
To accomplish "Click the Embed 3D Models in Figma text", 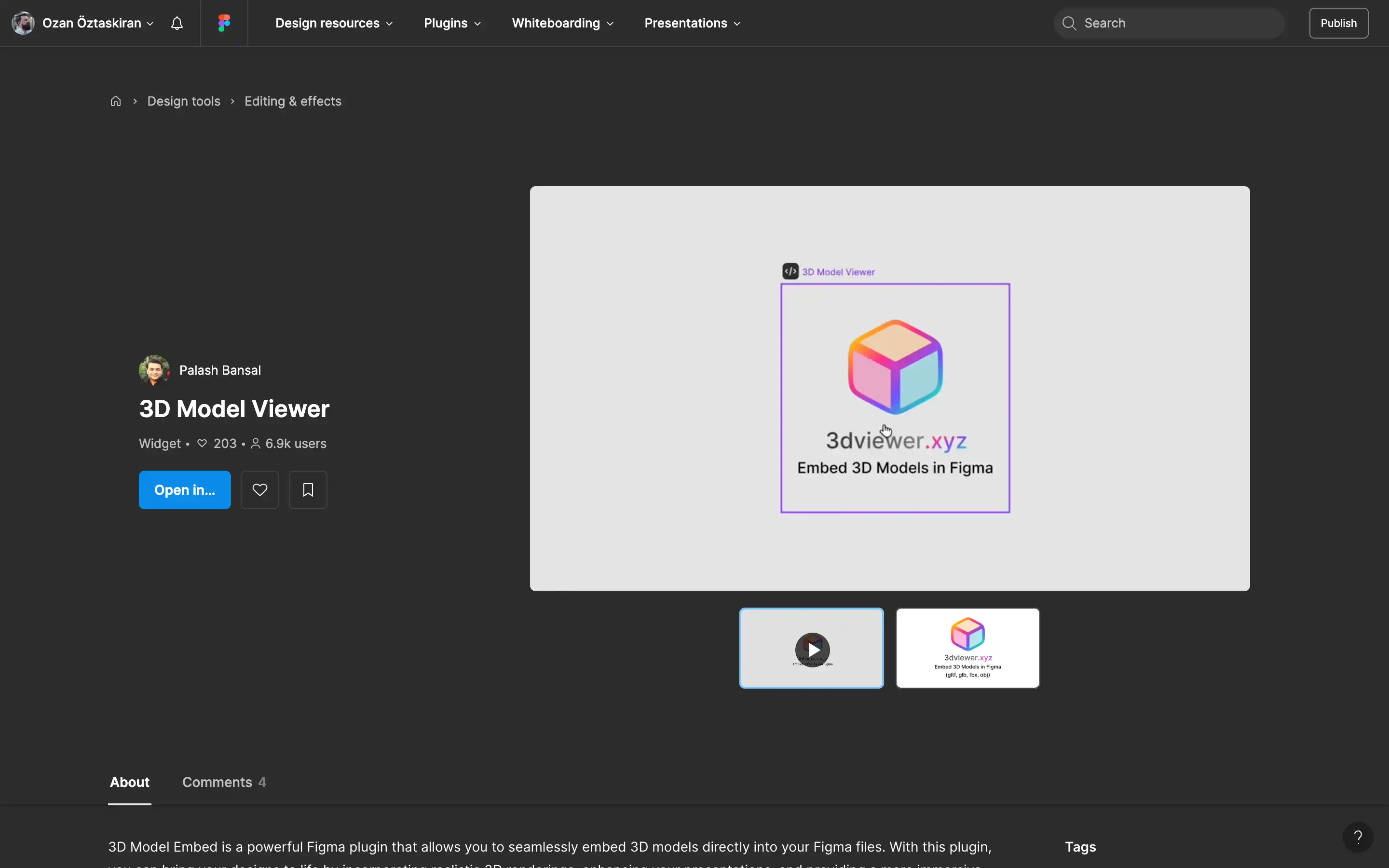I will click(x=895, y=468).
